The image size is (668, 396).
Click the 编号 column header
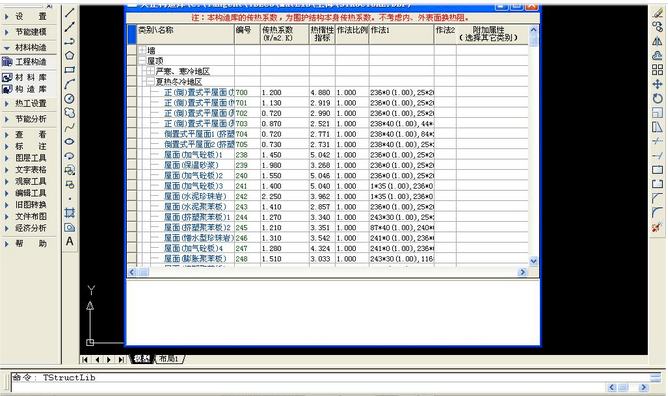coord(248,34)
